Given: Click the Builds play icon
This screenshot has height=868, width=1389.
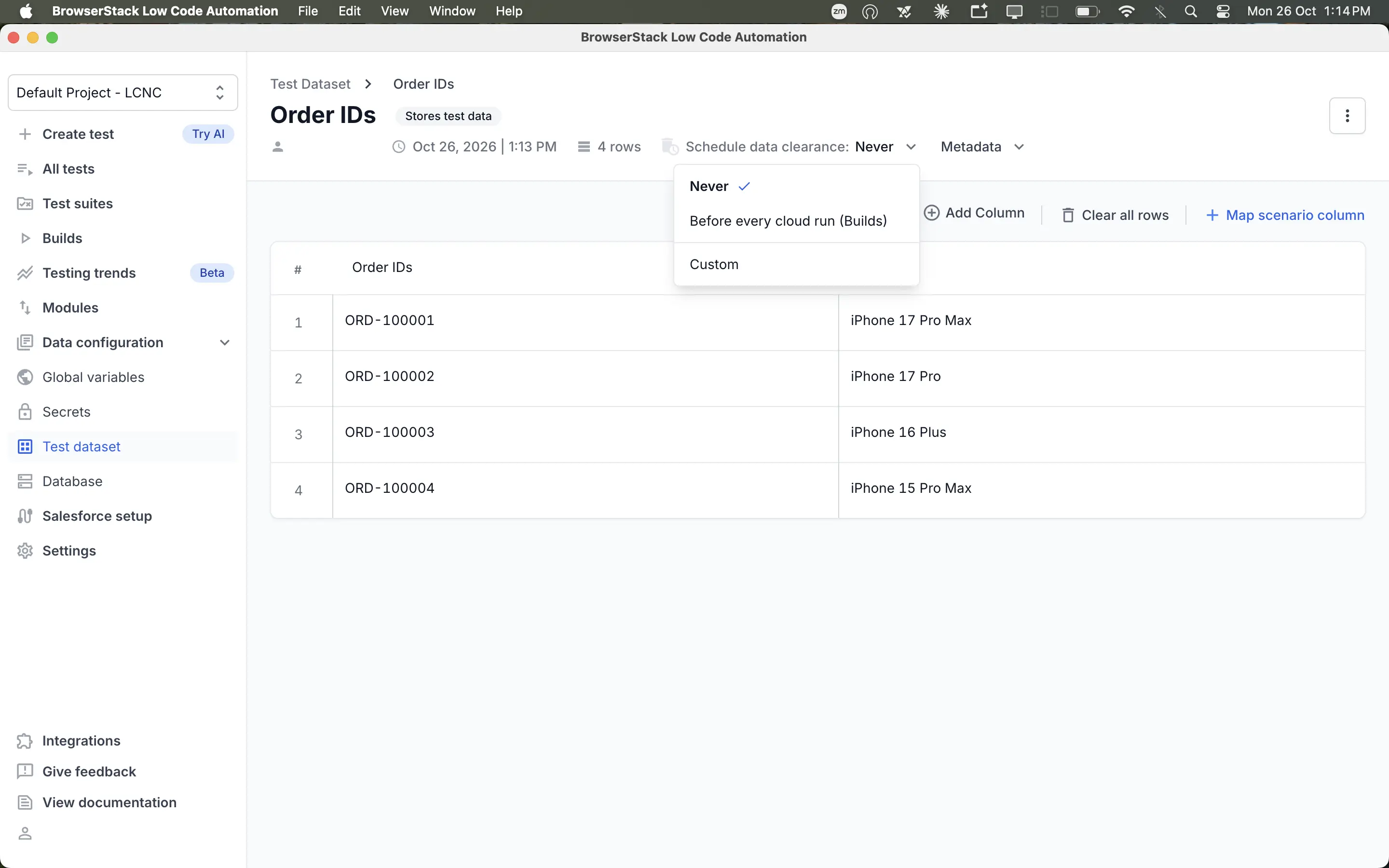Looking at the screenshot, I should pyautogui.click(x=25, y=238).
